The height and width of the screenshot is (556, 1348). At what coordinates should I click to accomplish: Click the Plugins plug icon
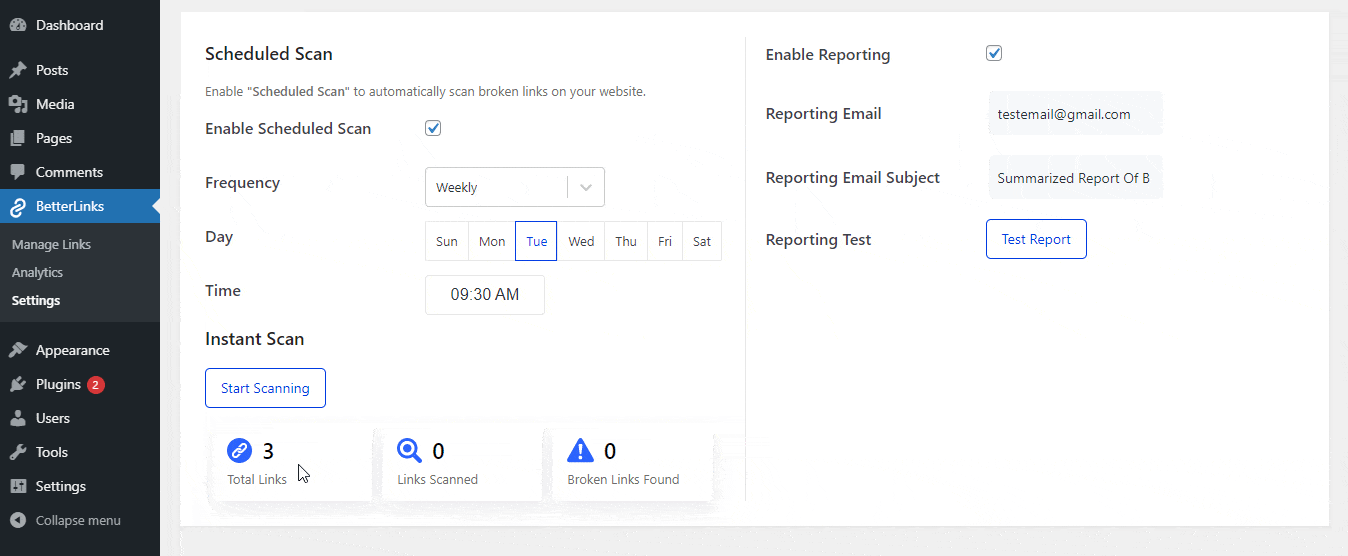(x=18, y=384)
